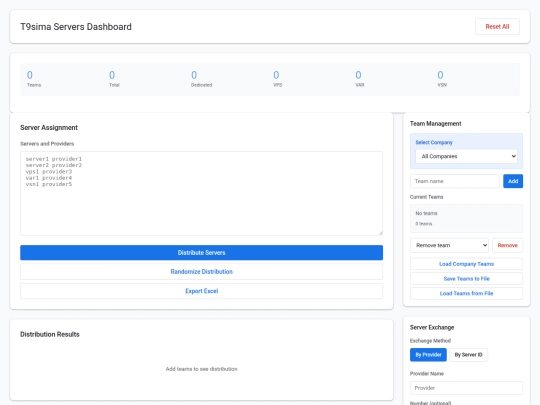Viewport: 540px width, 405px height.
Task: Select the By Provider exchange method
Action: [428, 355]
